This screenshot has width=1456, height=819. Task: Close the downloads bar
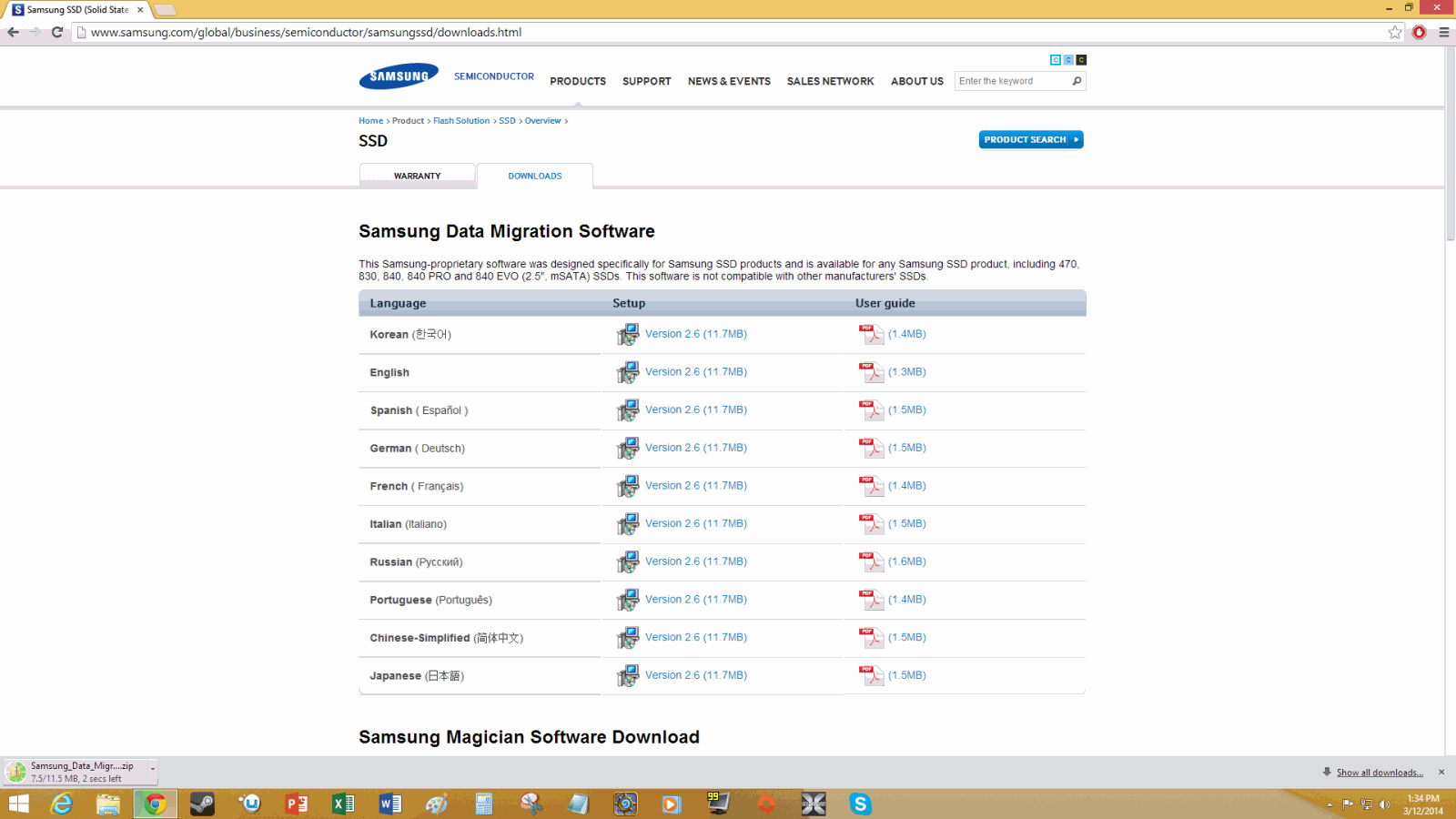pyautogui.click(x=1441, y=772)
